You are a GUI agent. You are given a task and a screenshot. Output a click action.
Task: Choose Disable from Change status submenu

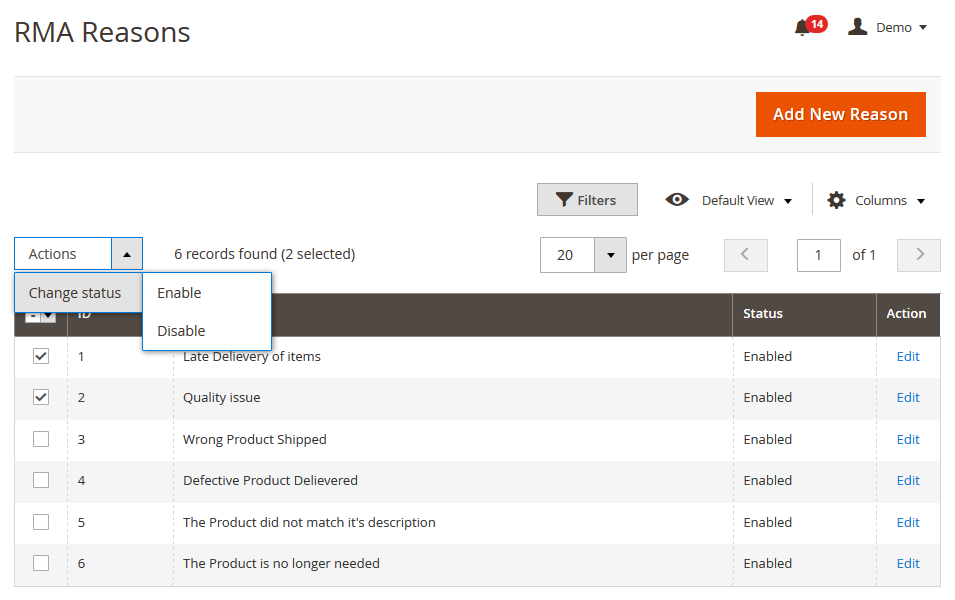(x=181, y=331)
